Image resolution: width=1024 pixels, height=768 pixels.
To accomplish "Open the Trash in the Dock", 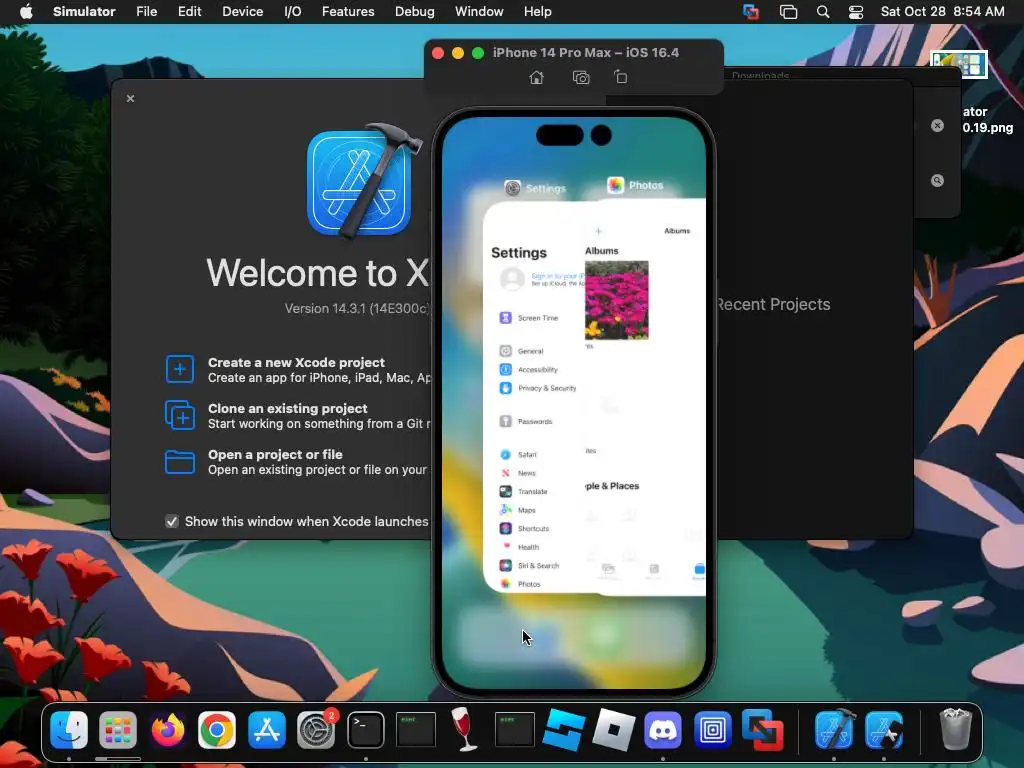I will point(955,729).
